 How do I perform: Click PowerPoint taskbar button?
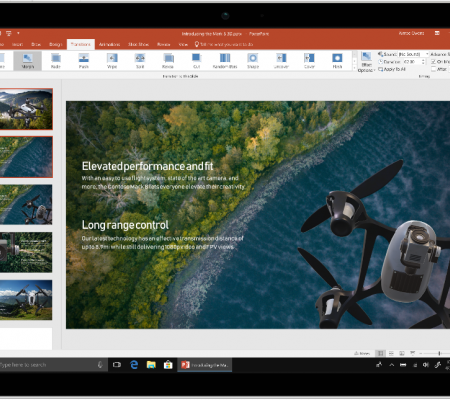click(204, 365)
